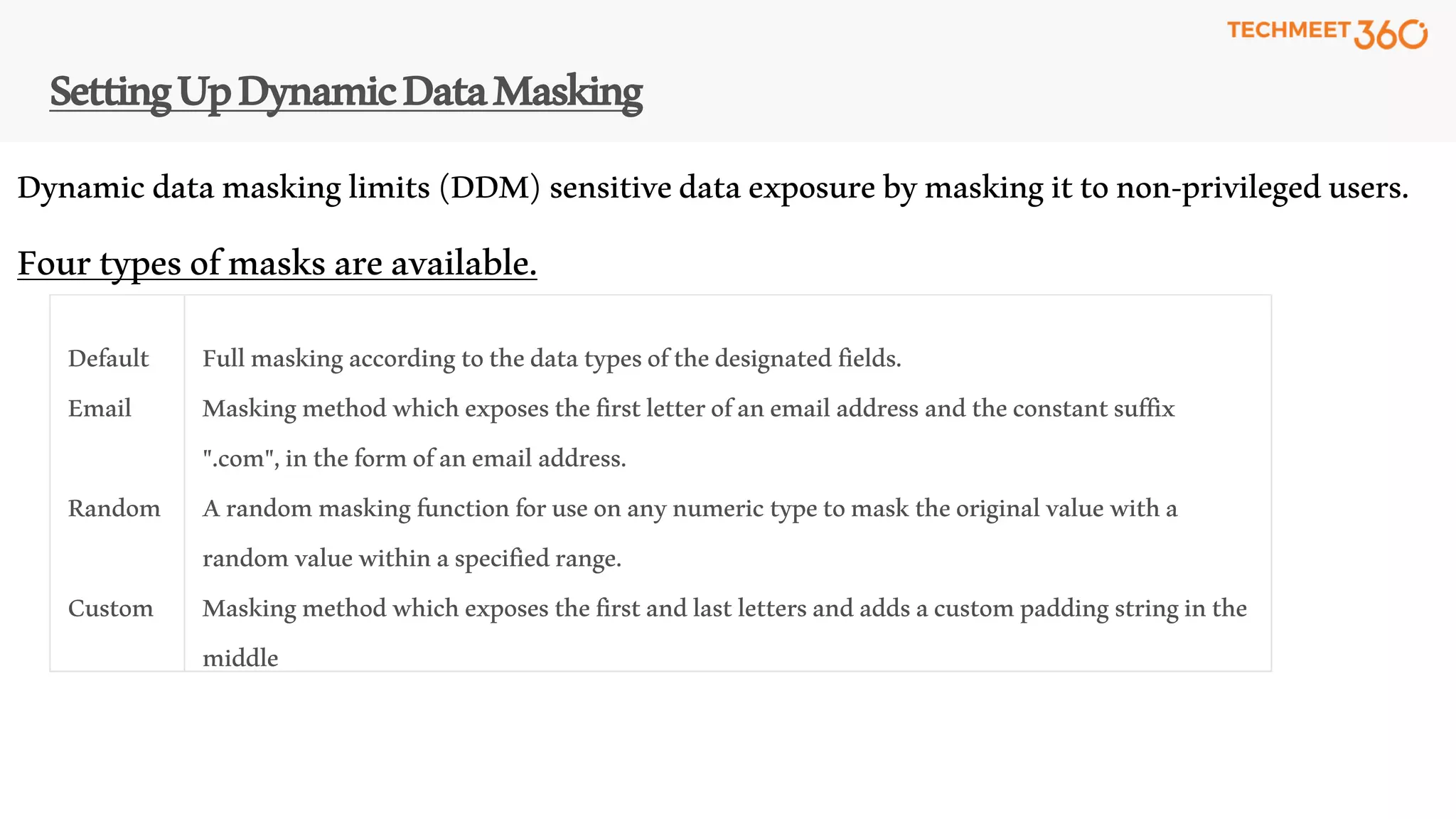The width and height of the screenshot is (1456, 819).
Task: Click the TECHMEET word in the logo
Action: pos(1288,31)
